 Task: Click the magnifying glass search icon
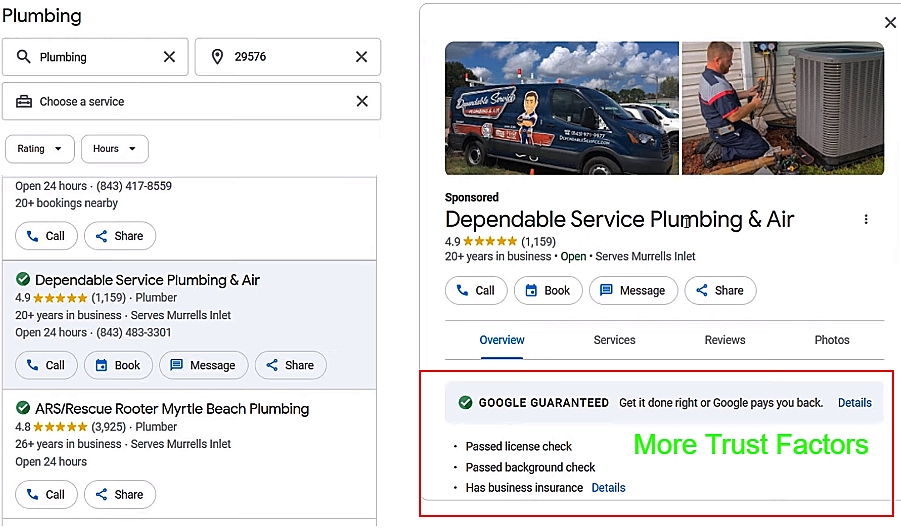tap(24, 57)
